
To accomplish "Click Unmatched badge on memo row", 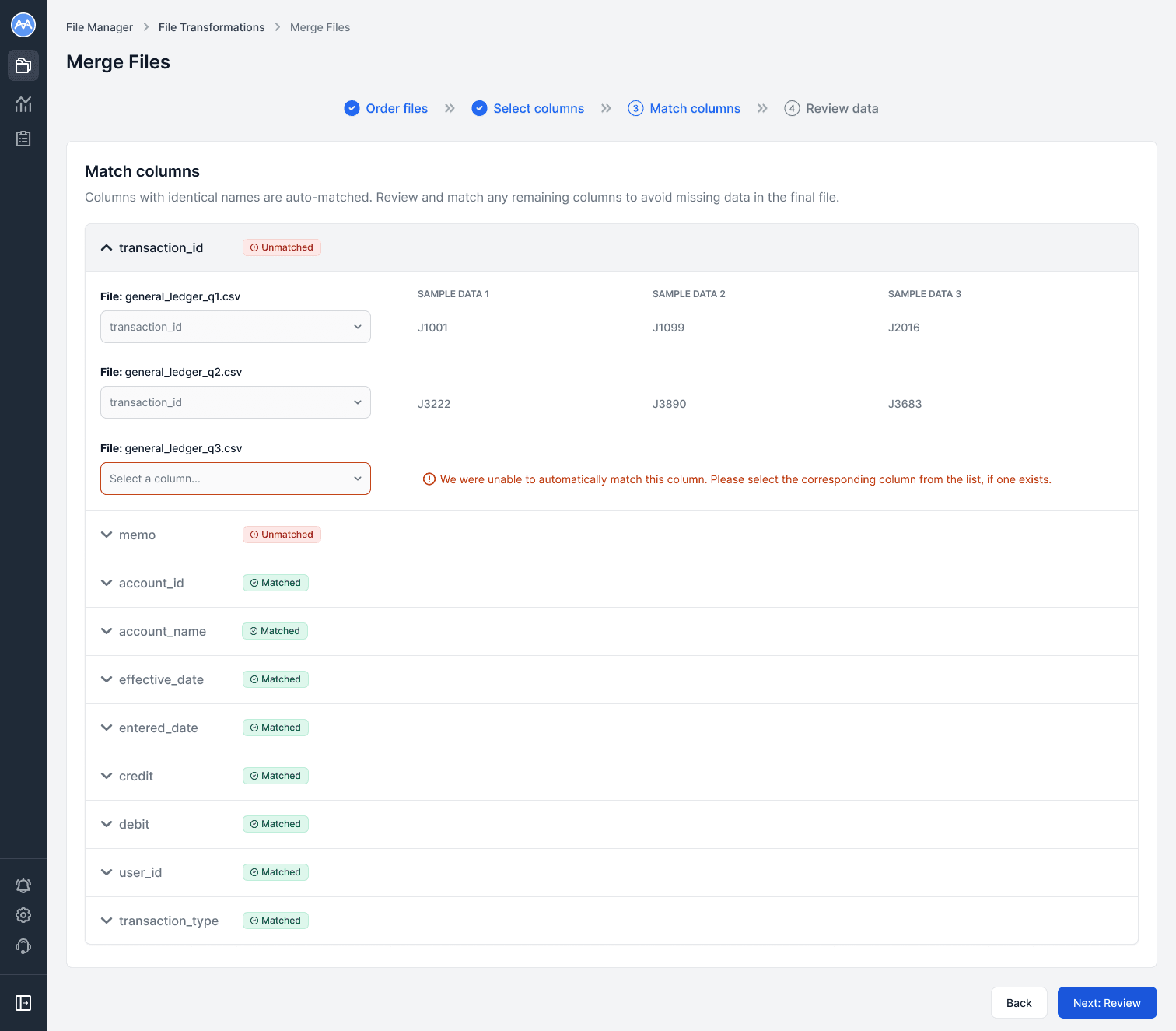I will pyautogui.click(x=282, y=535).
